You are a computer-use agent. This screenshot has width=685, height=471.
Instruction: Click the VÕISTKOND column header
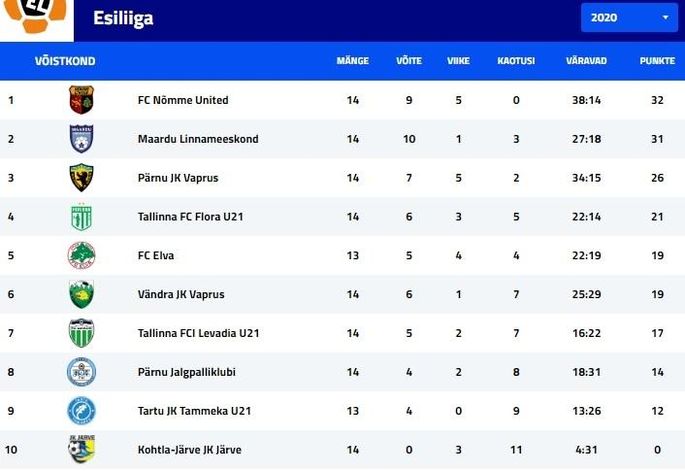[x=65, y=61]
